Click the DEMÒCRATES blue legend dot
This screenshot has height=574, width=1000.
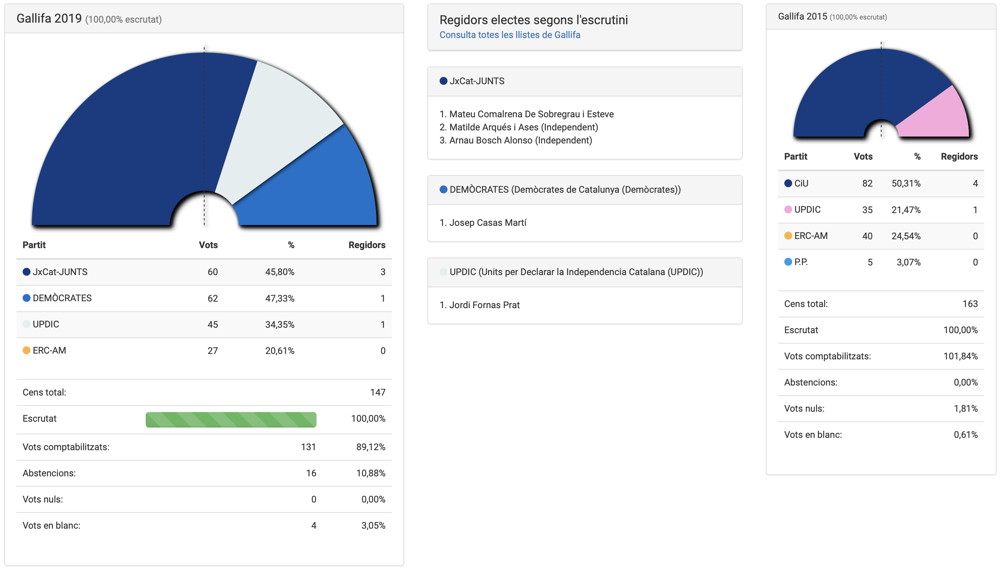(x=27, y=298)
